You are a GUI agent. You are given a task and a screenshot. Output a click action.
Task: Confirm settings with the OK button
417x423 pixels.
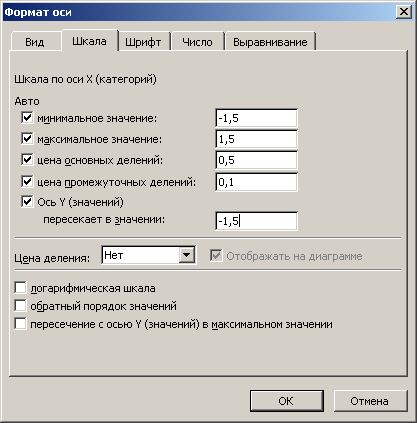pyautogui.click(x=287, y=401)
